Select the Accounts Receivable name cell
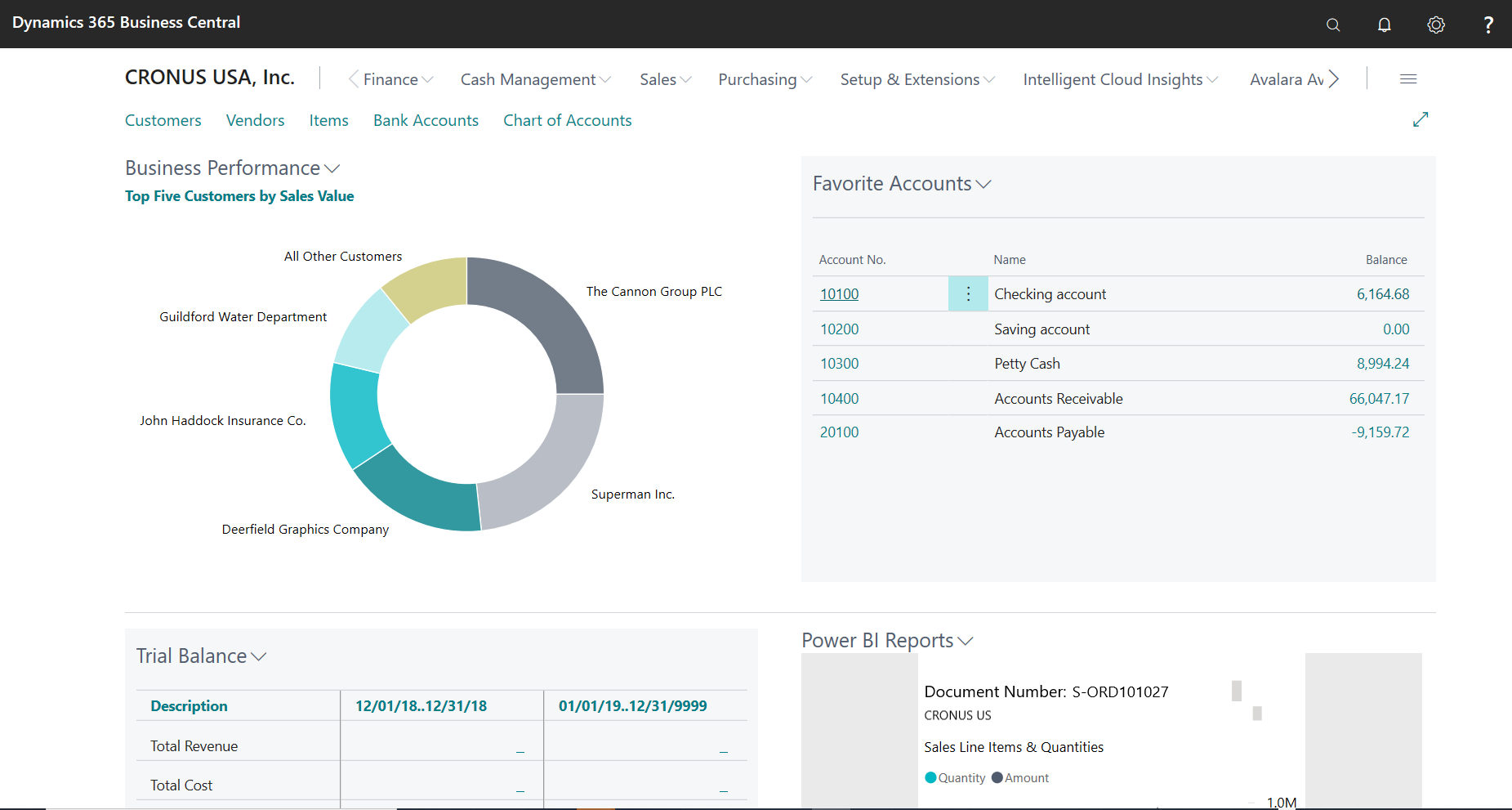1512x810 pixels. point(1059,399)
